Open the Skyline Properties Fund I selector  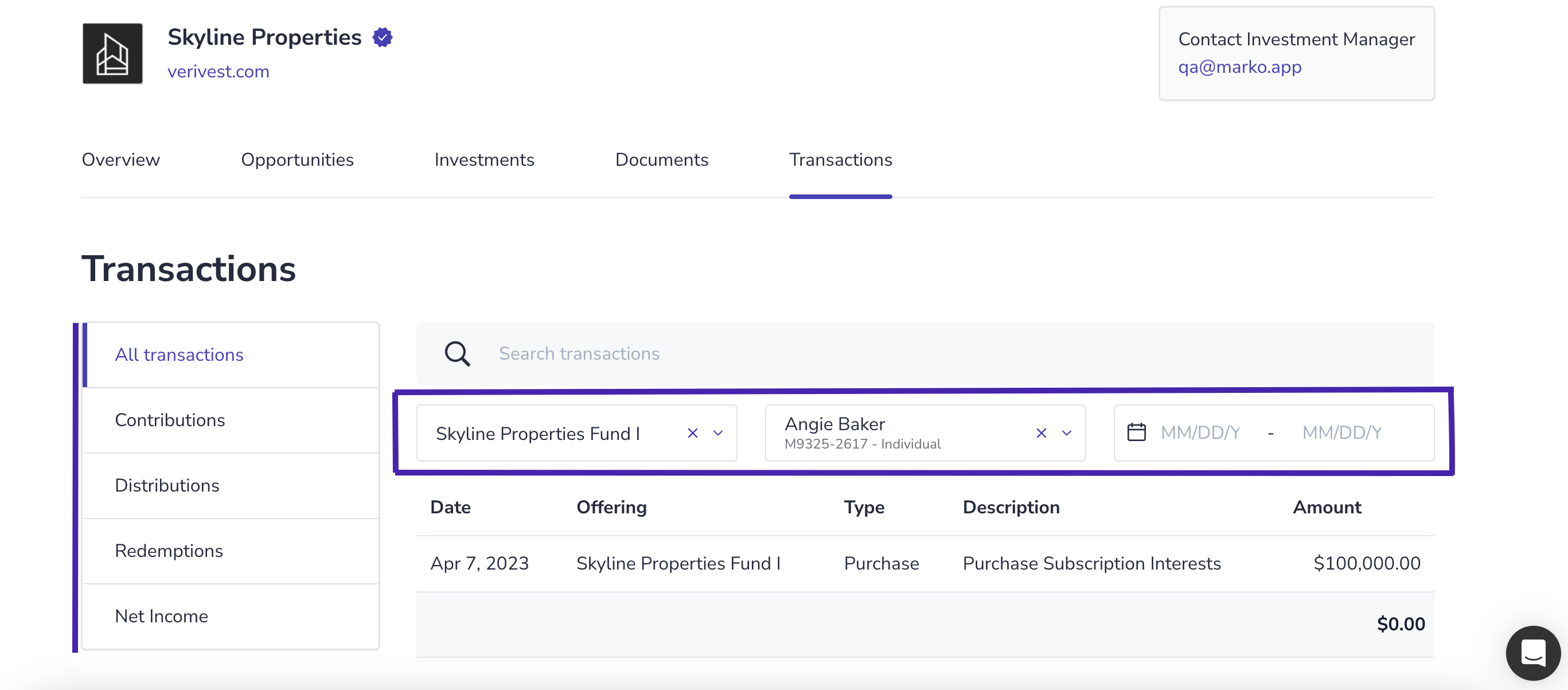[x=576, y=433]
